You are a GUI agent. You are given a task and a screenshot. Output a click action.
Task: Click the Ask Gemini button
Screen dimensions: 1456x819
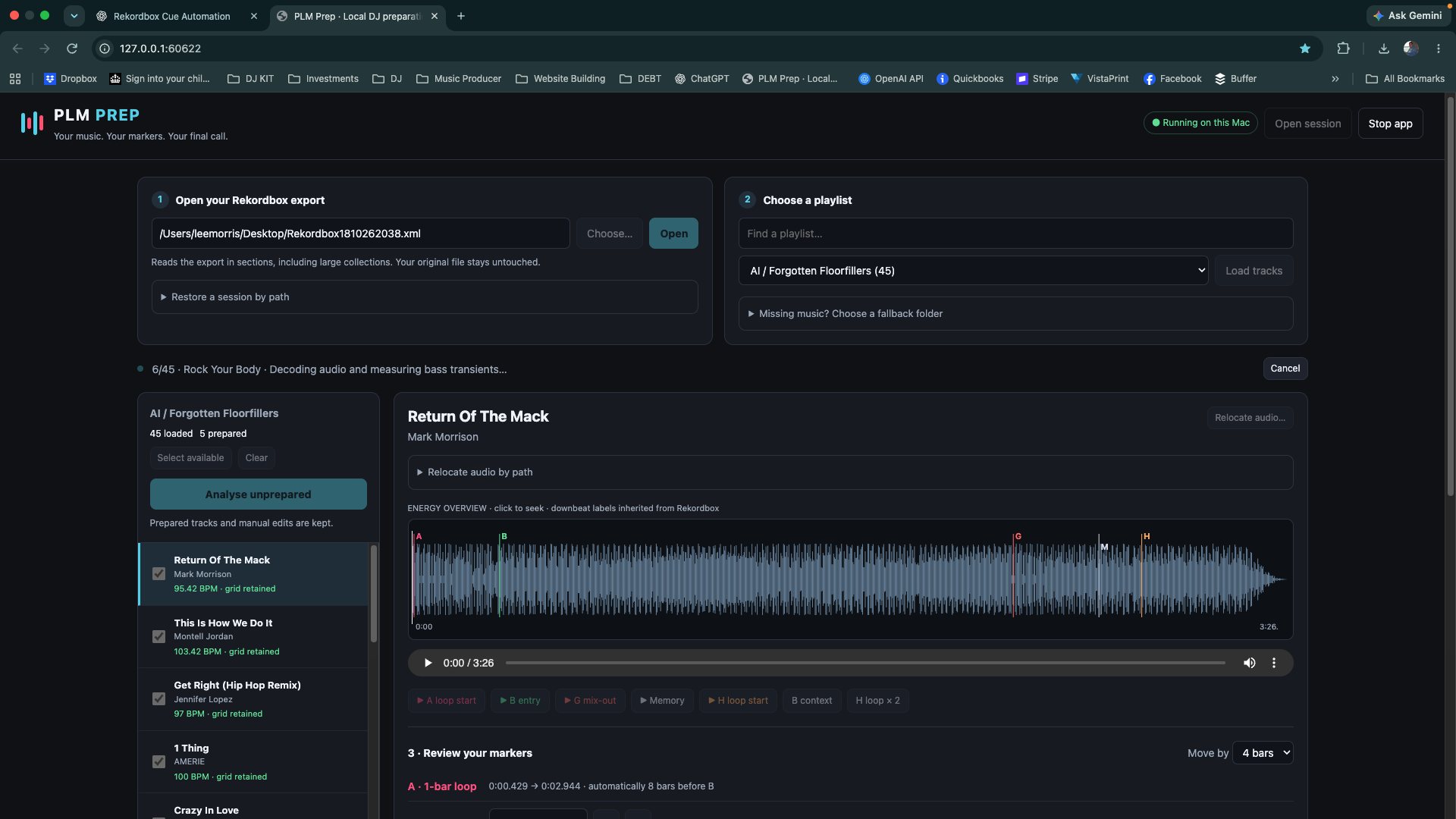(x=1407, y=15)
